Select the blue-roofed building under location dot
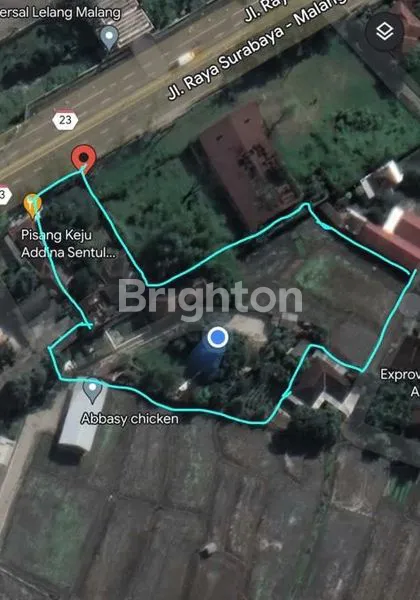Screen dimensions: 420x600 click(x=207, y=360)
